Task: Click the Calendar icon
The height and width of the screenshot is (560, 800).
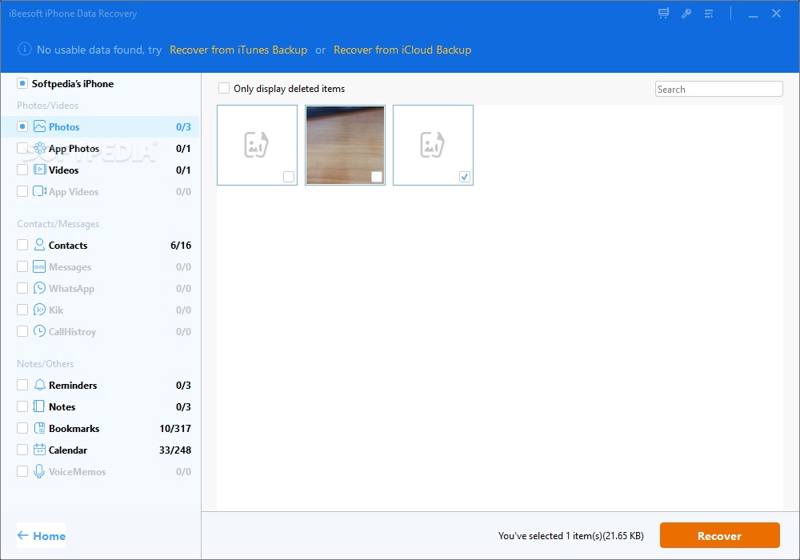Action: point(39,449)
